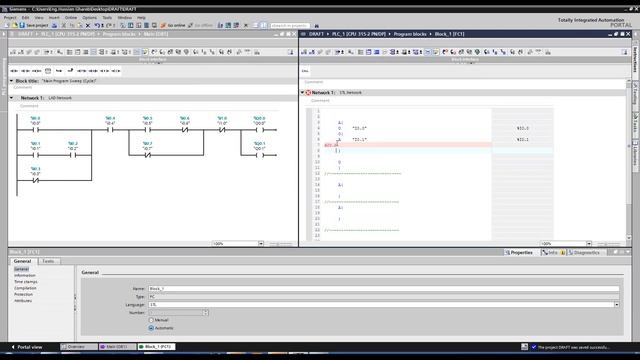Insert normally closed contact from LAD favorites
The height and width of the screenshot is (360, 640).
pyautogui.click(x=25, y=71)
